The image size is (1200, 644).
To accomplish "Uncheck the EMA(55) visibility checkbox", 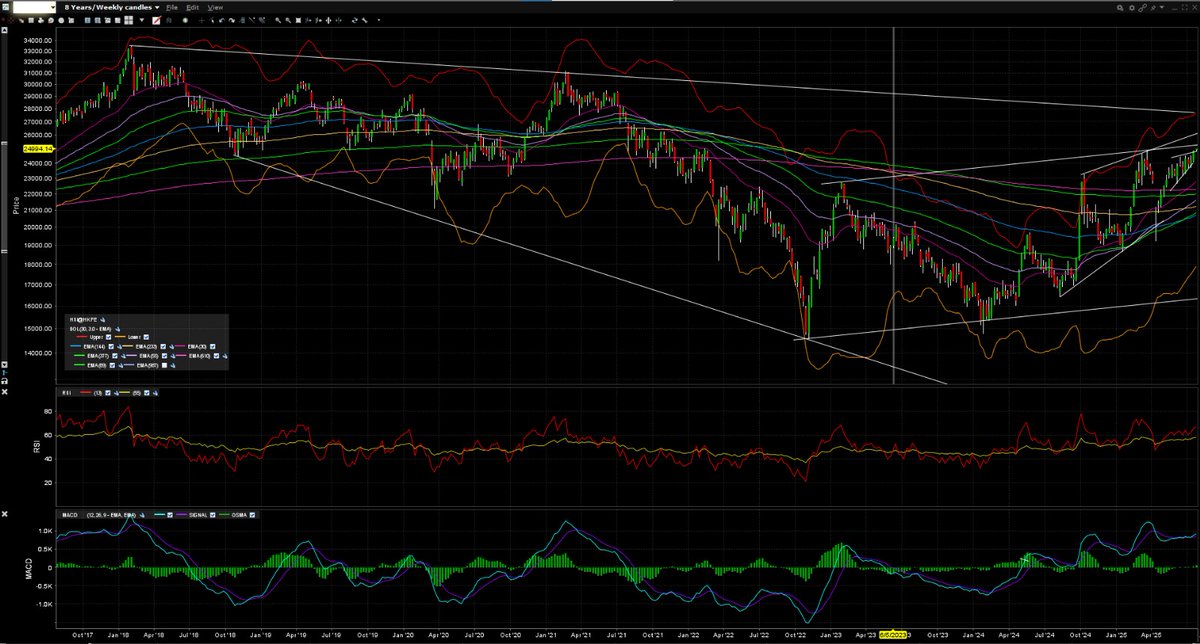I will coord(164,356).
